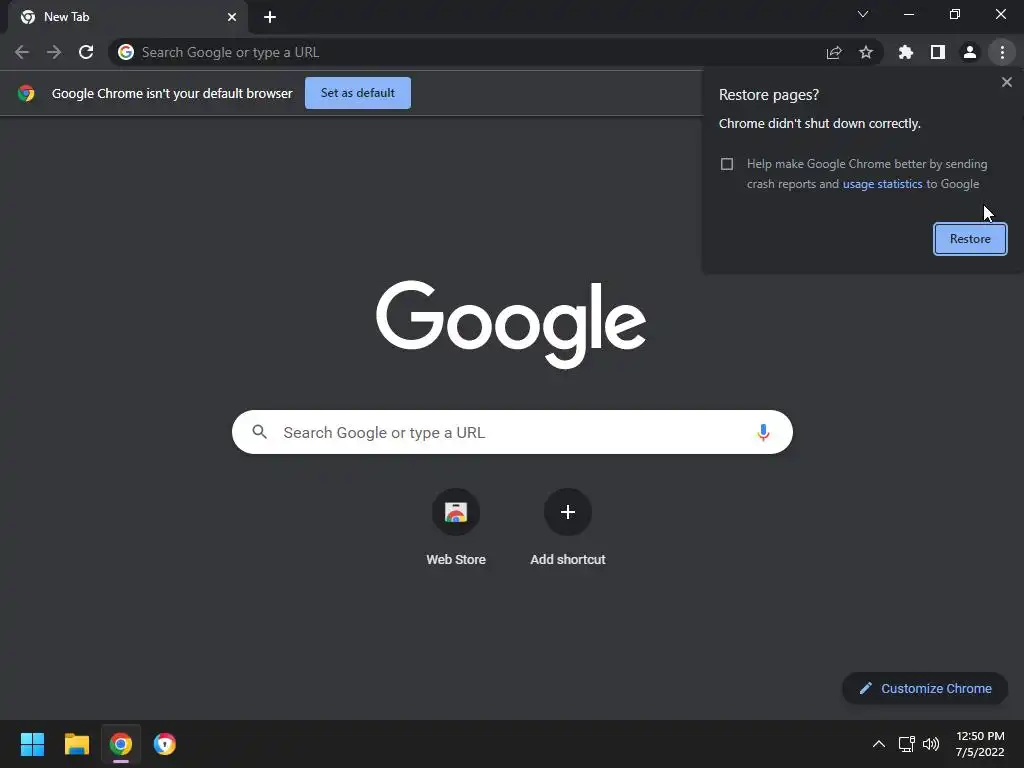Enable sending crash reports checkbox
The height and width of the screenshot is (768, 1024).
click(727, 164)
